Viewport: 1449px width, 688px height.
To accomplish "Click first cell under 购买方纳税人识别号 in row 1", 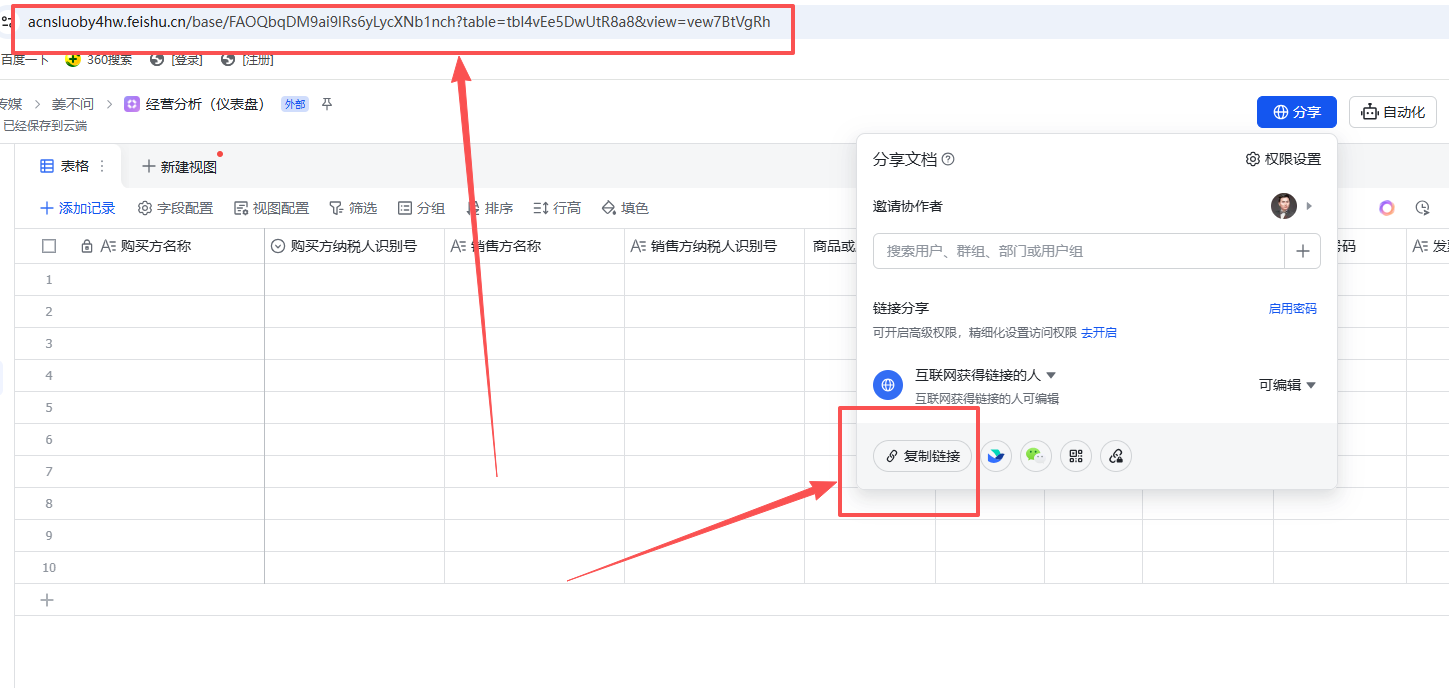I will point(355,280).
